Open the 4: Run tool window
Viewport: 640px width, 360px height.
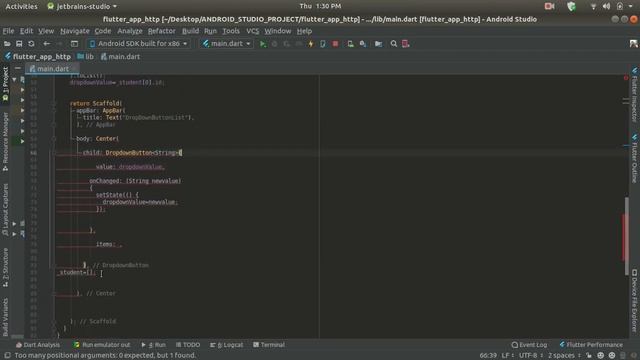(153, 345)
